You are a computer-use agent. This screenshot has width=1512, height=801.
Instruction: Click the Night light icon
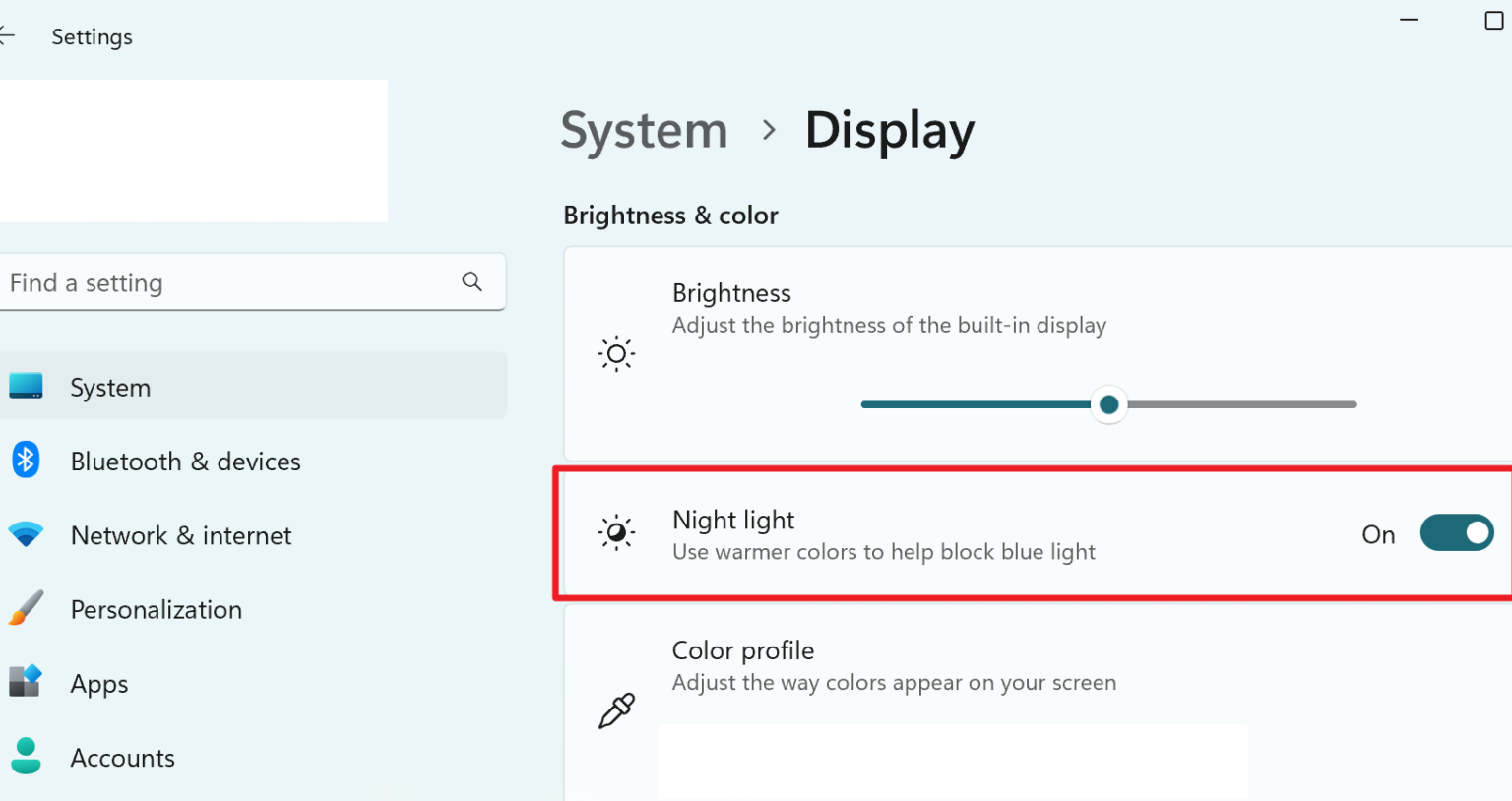click(x=617, y=532)
